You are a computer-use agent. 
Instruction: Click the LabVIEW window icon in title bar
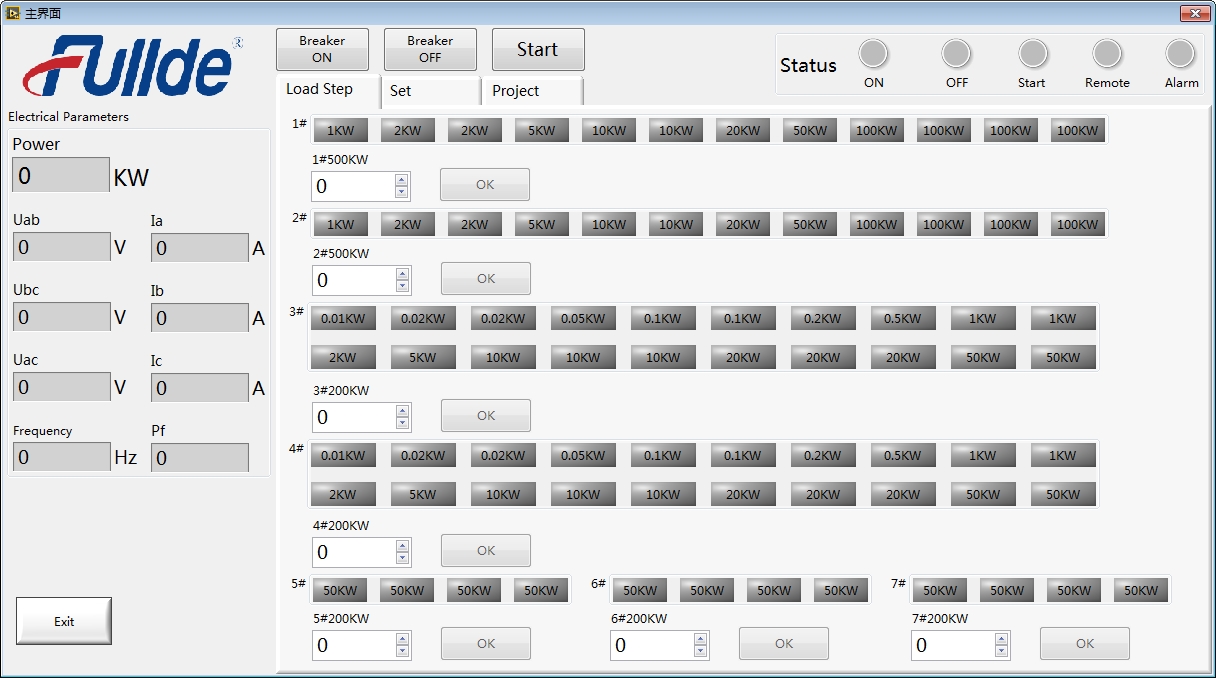[13, 13]
